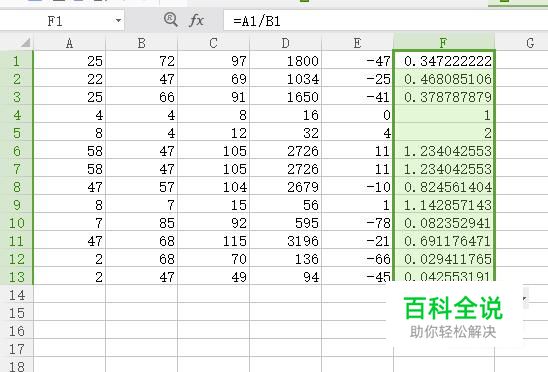Select row 1 header
Image resolution: width=548 pixels, height=372 pixels.
tap(16, 61)
